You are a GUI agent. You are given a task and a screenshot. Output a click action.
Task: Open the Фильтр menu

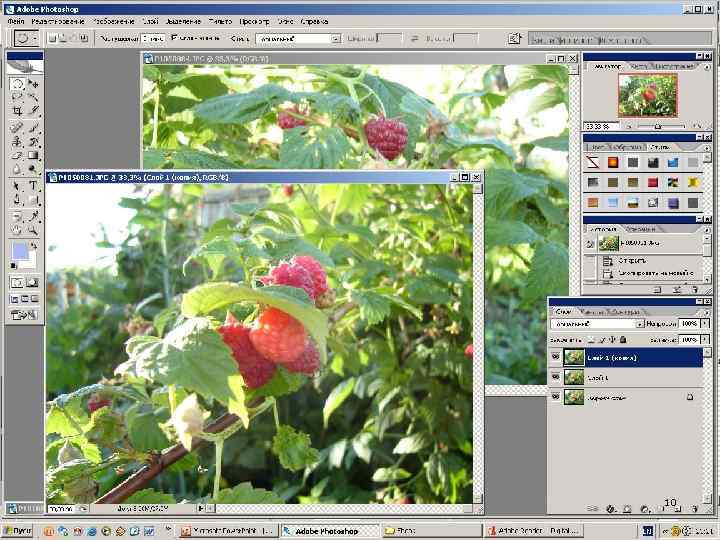(x=220, y=21)
